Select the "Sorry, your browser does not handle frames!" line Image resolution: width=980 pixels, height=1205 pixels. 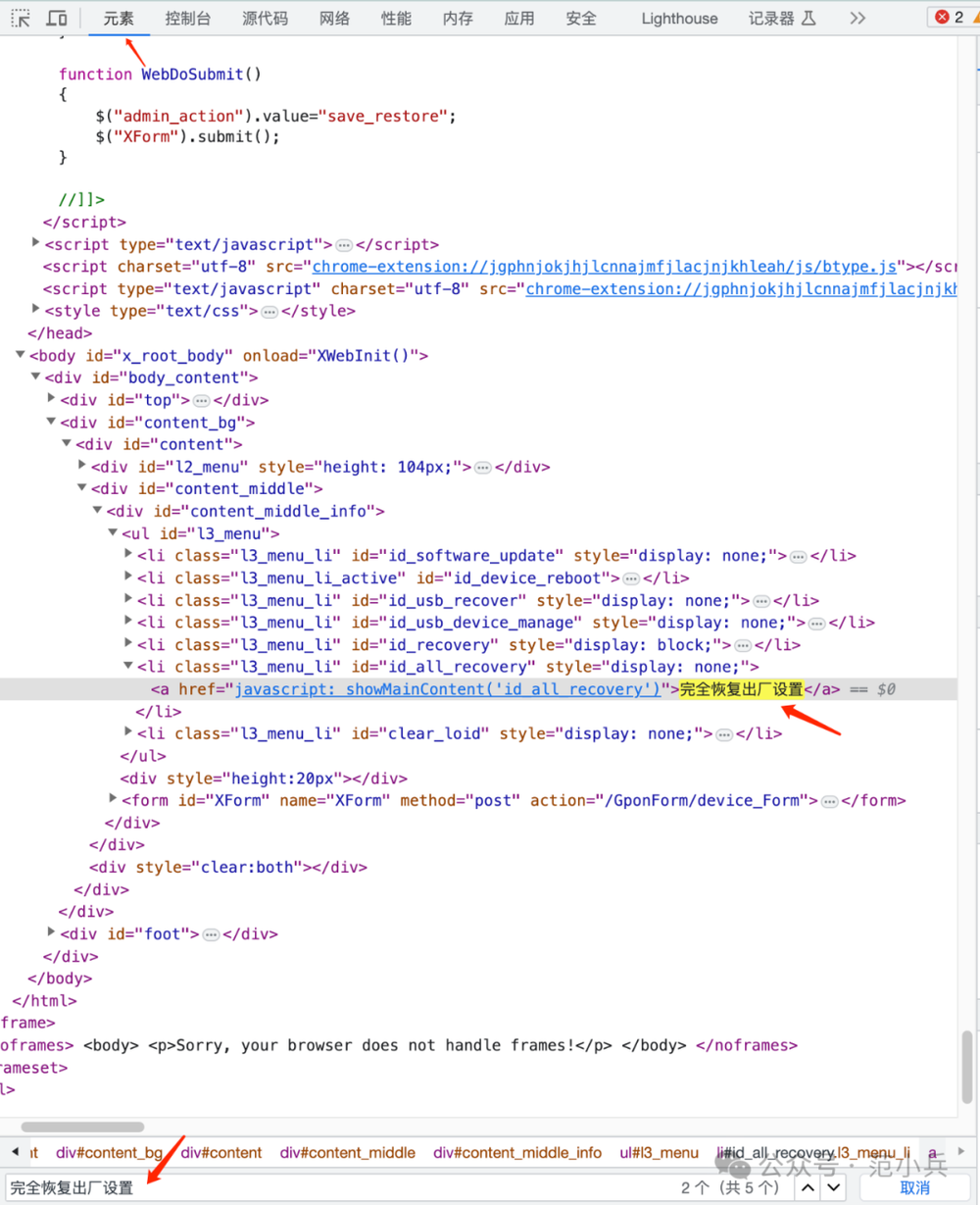(399, 1045)
